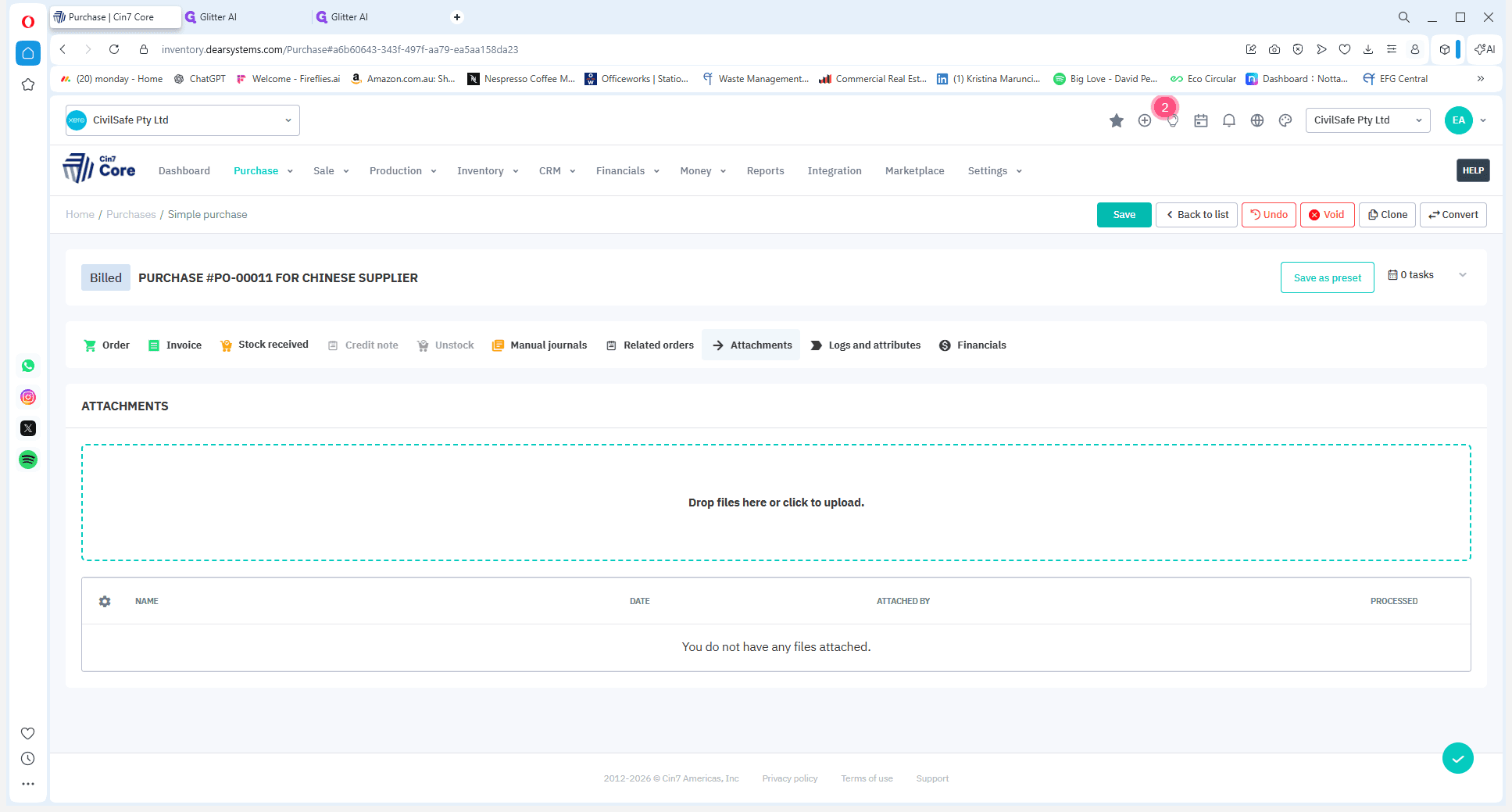
Task: Open the Reports menu item
Action: click(765, 171)
